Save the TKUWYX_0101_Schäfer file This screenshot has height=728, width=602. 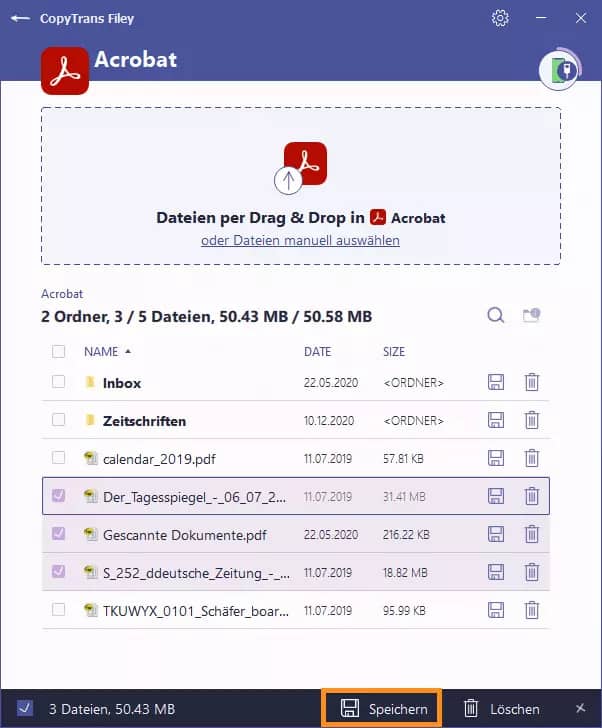tap(496, 610)
